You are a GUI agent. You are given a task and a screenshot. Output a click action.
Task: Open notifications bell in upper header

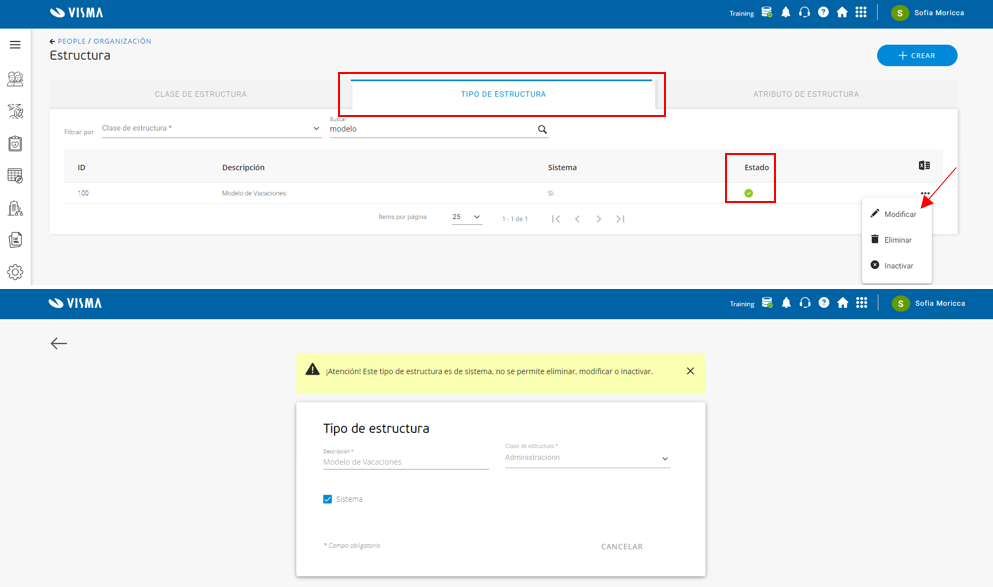tap(786, 12)
